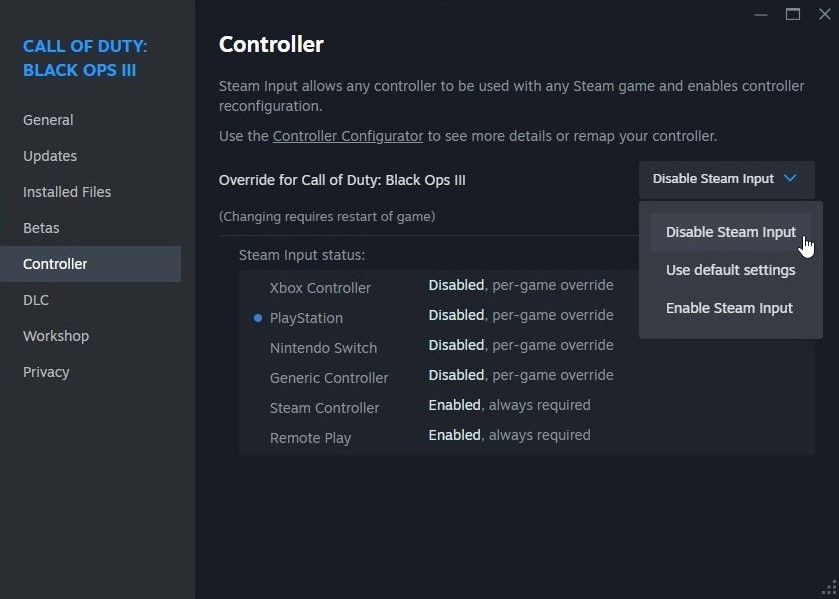Go to Installed Files section
This screenshot has width=839, height=599.
[67, 192]
